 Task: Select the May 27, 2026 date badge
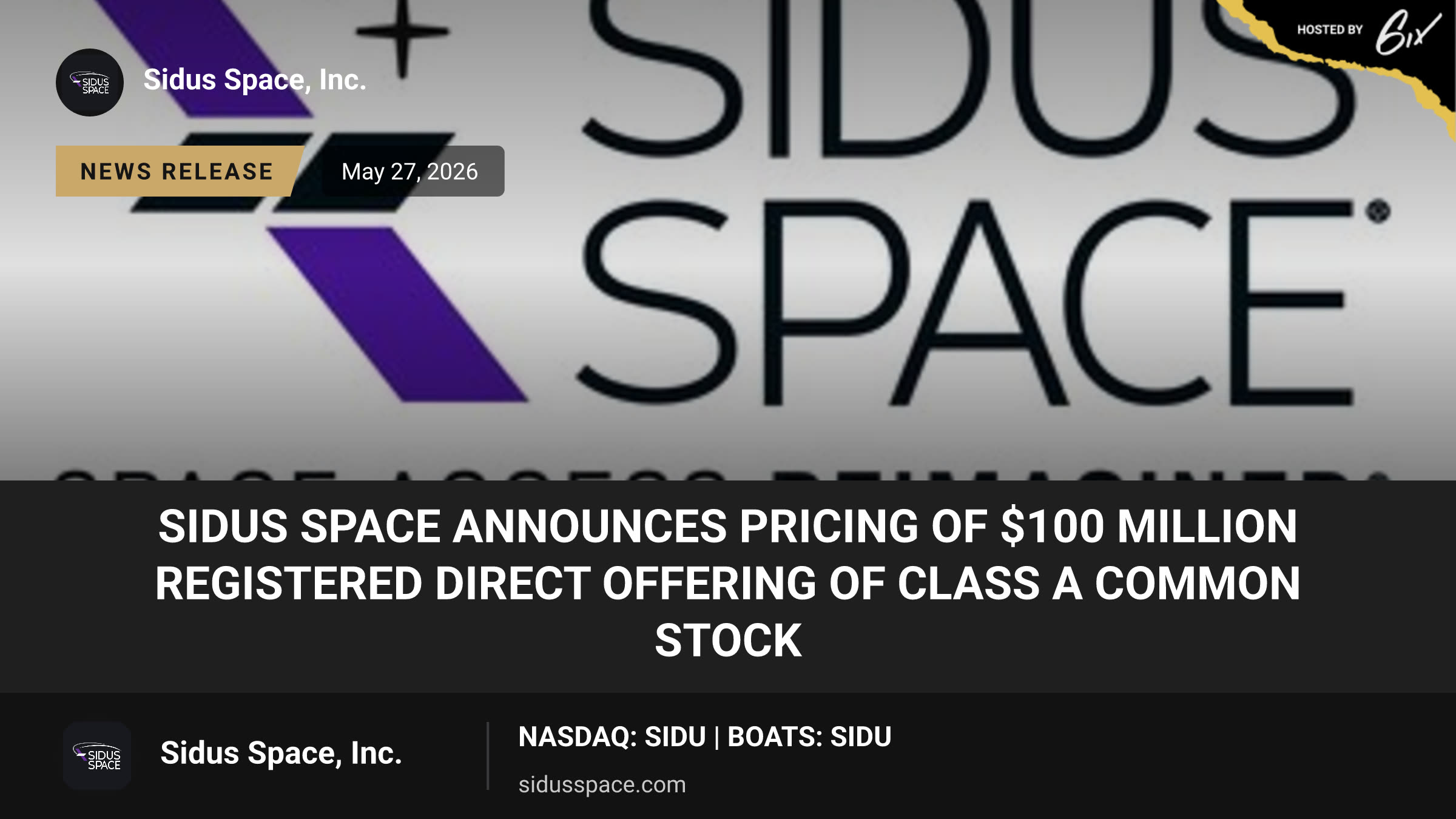[410, 171]
